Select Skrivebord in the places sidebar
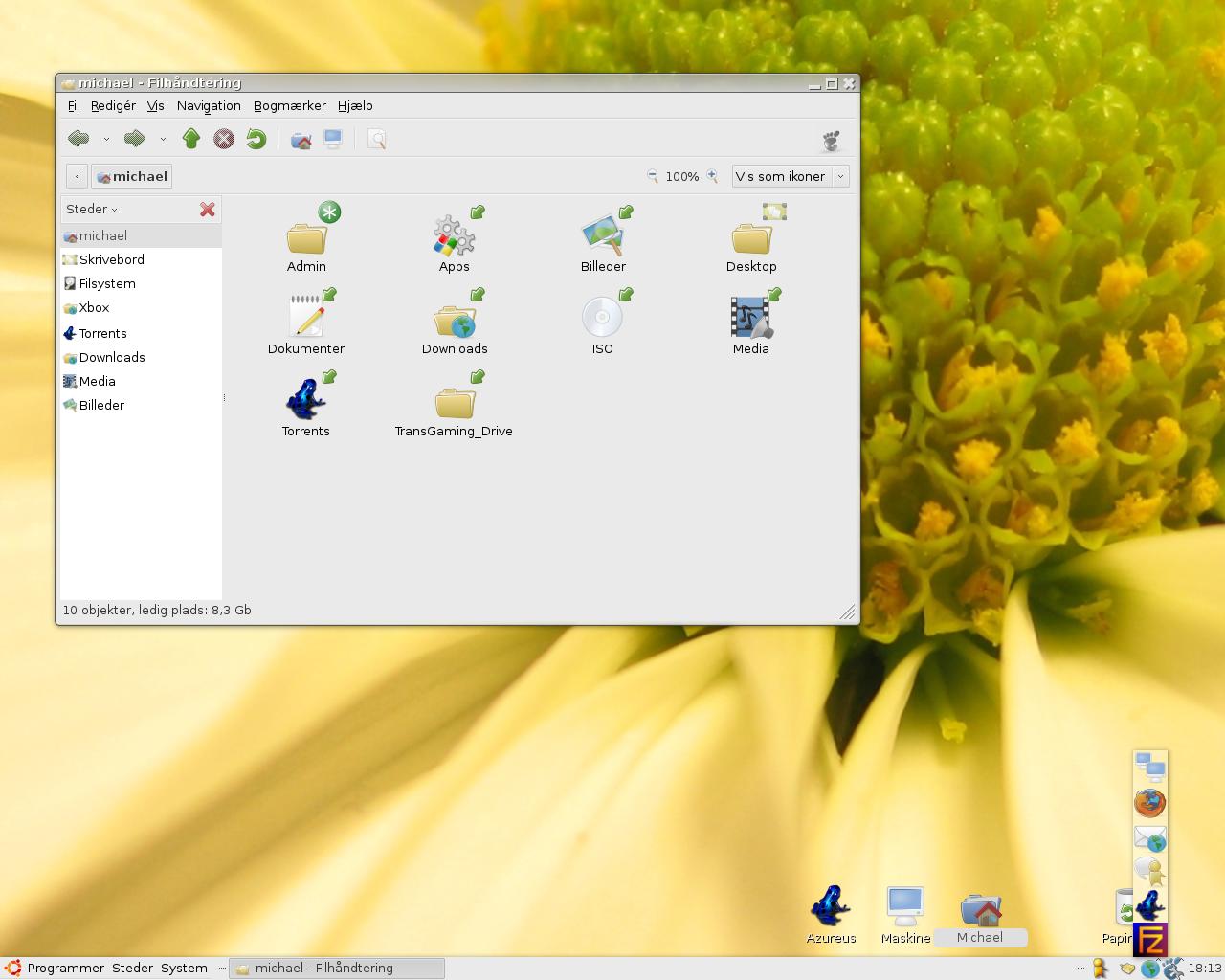The height and width of the screenshot is (980, 1225). 141,259
